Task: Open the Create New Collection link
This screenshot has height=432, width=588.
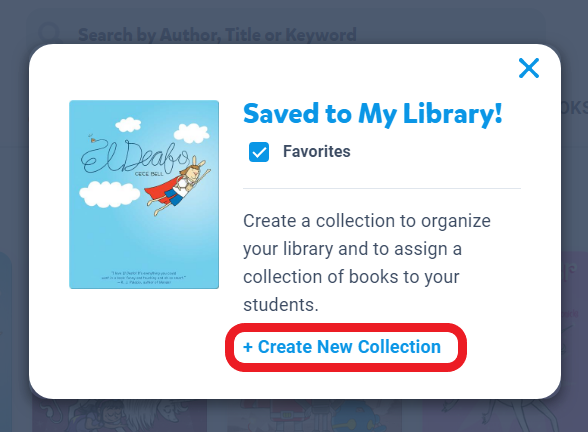Action: [342, 346]
